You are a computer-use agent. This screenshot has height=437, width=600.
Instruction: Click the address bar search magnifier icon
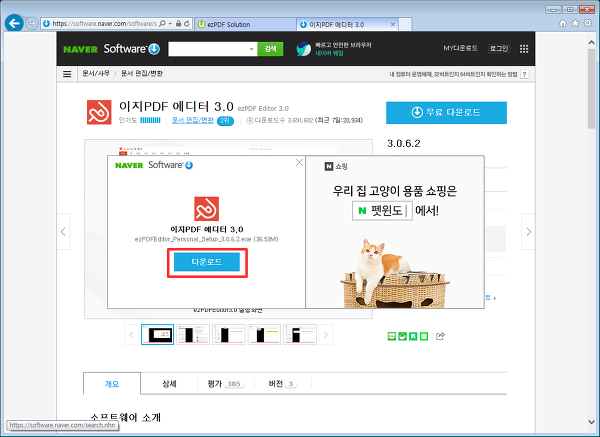pyautogui.click(x=162, y=24)
